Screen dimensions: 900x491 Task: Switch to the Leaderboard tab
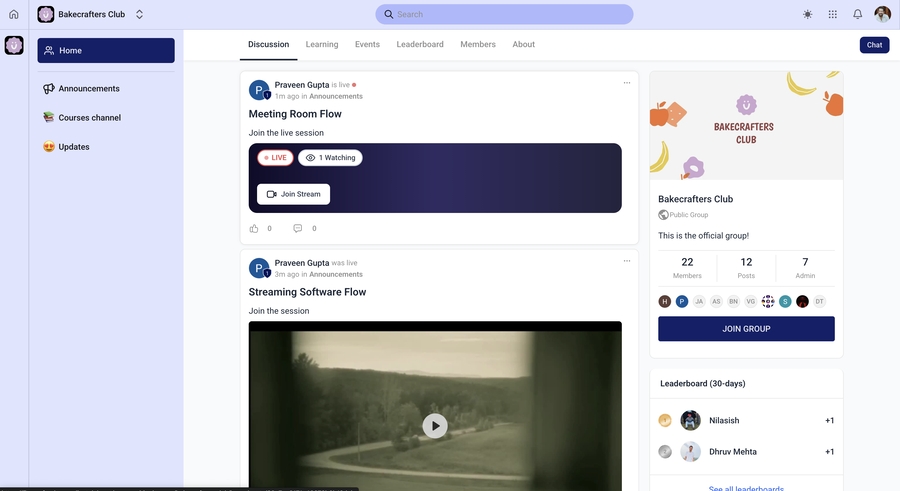(x=420, y=44)
